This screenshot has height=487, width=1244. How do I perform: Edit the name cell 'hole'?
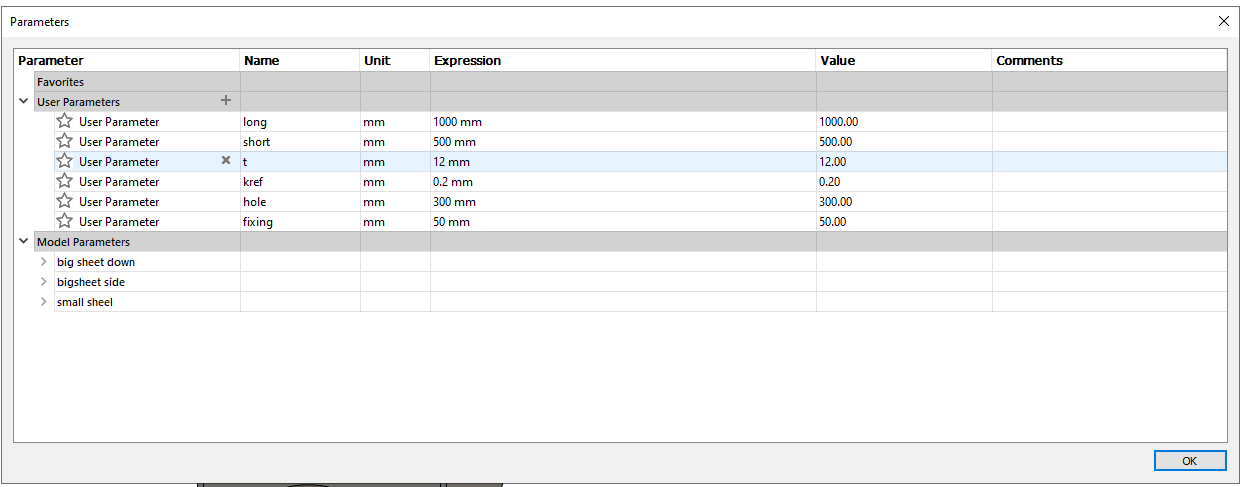point(300,201)
